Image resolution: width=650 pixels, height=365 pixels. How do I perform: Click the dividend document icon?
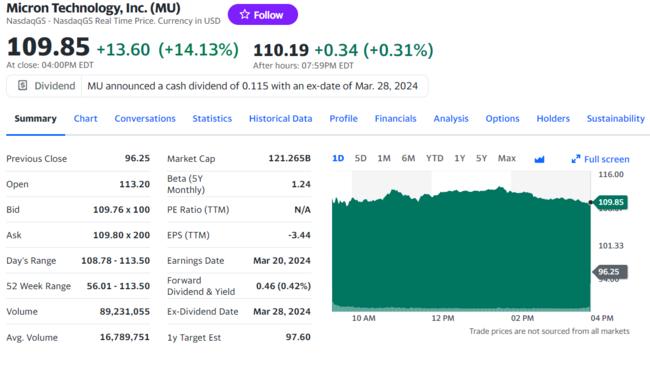[22, 85]
